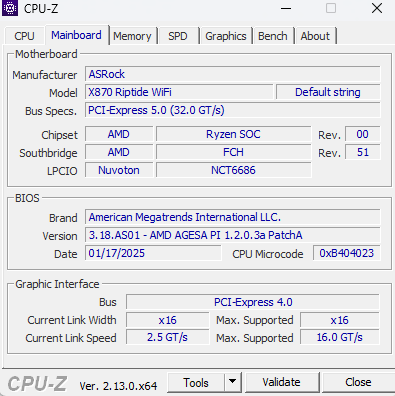Expand the Tools dropdown arrow
The width and height of the screenshot is (395, 396).
233,383
